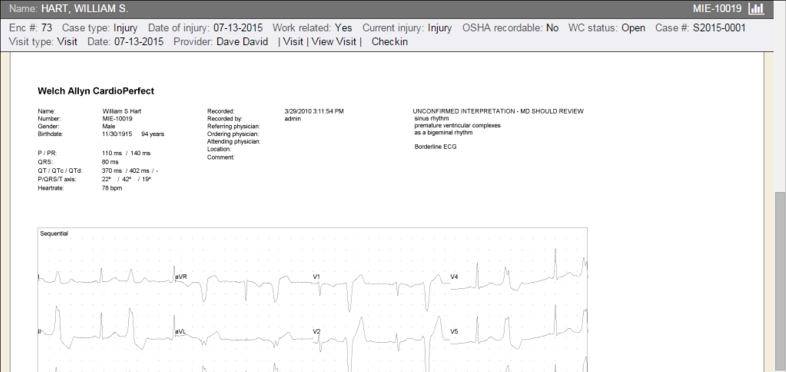Click the V5 lead label
The width and height of the screenshot is (786, 372).
tap(454, 332)
